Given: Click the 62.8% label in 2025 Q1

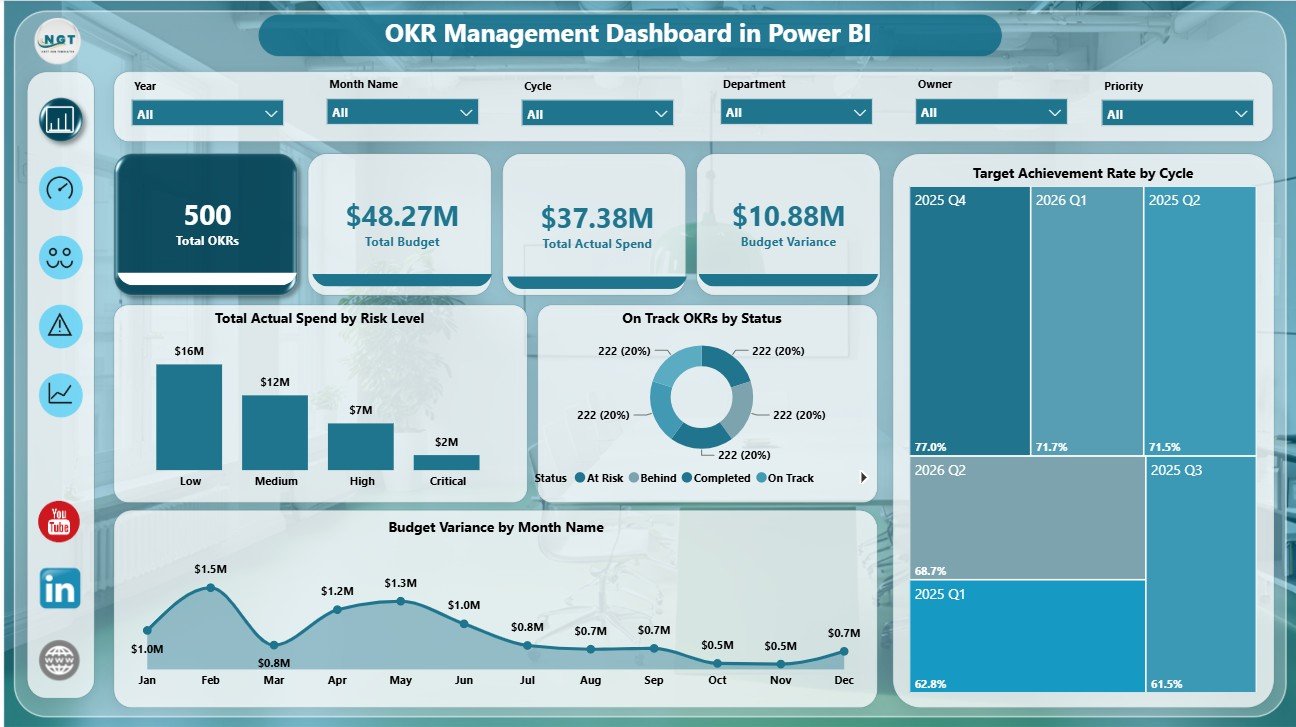Looking at the screenshot, I should tap(929, 683).
